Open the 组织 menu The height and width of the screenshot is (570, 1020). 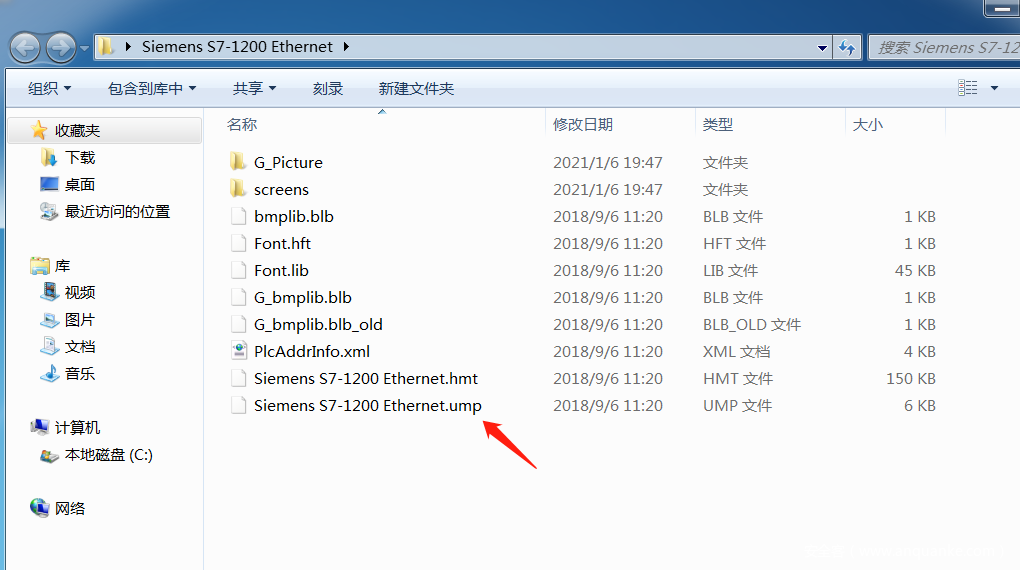pos(49,88)
